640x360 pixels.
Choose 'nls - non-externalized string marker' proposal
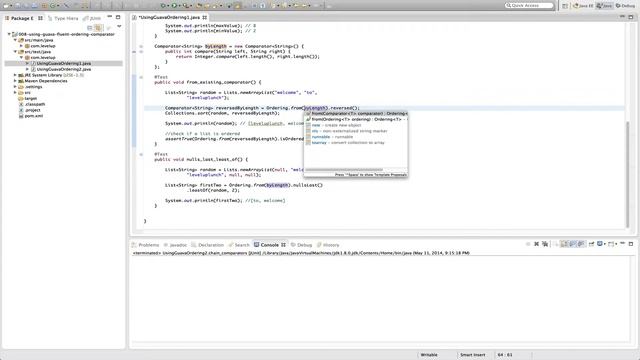coord(356,131)
